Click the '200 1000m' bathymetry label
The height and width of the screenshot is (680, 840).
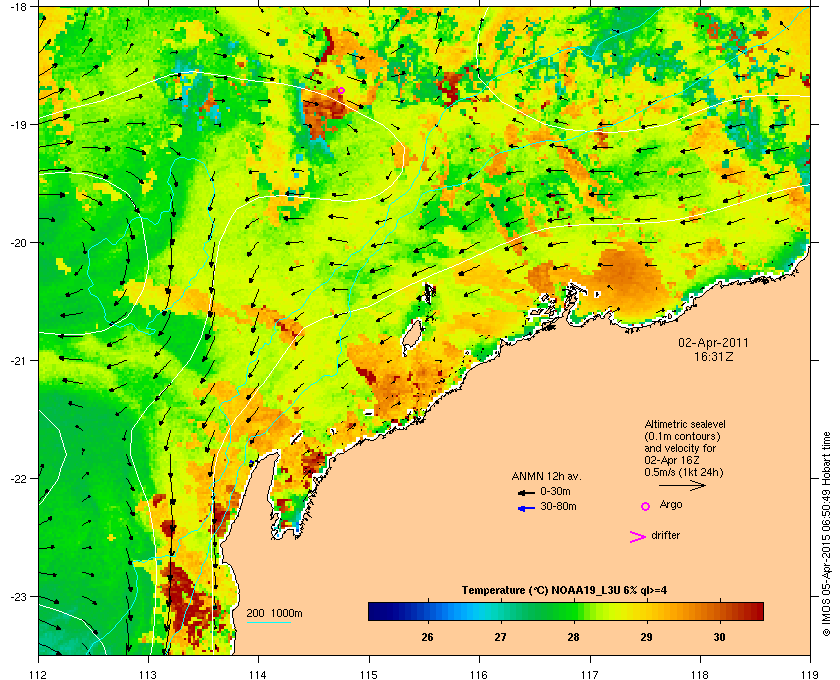[x=274, y=614]
